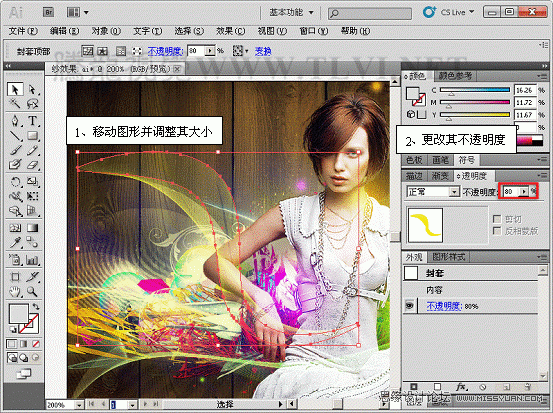Open Arrange Documents dropdown at top
553x413 pixels.
pos(78,13)
